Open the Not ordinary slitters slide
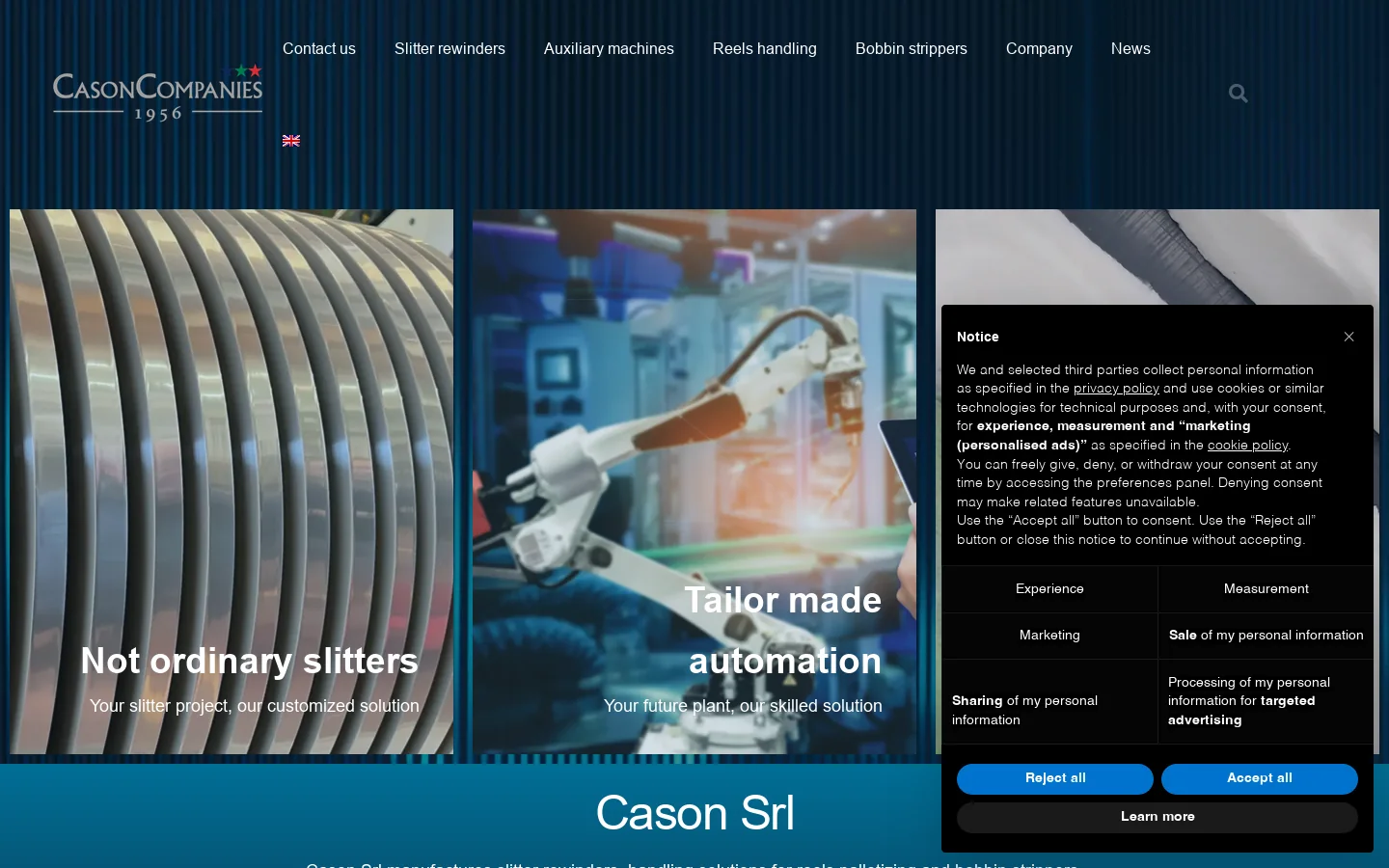Screen dimensions: 1389x868 (x=231, y=481)
